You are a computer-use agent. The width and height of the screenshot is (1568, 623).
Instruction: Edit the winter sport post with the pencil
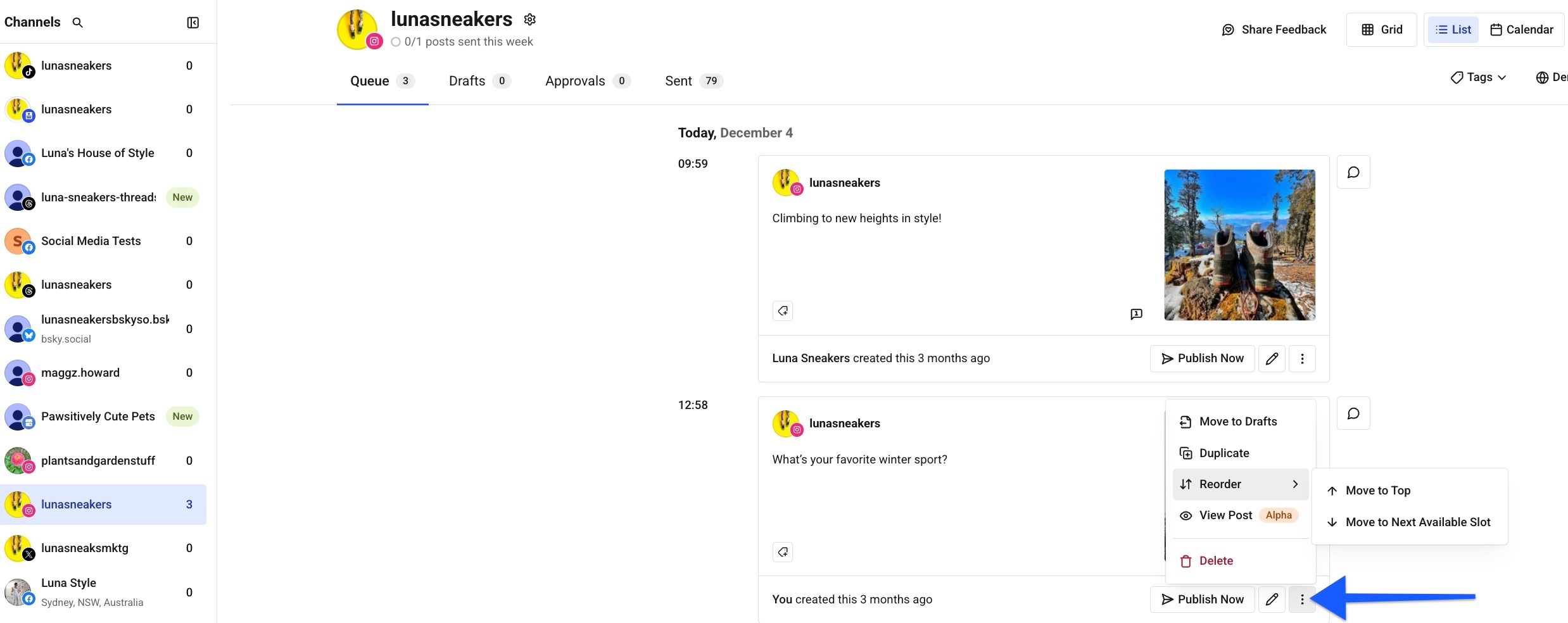[1272, 599]
